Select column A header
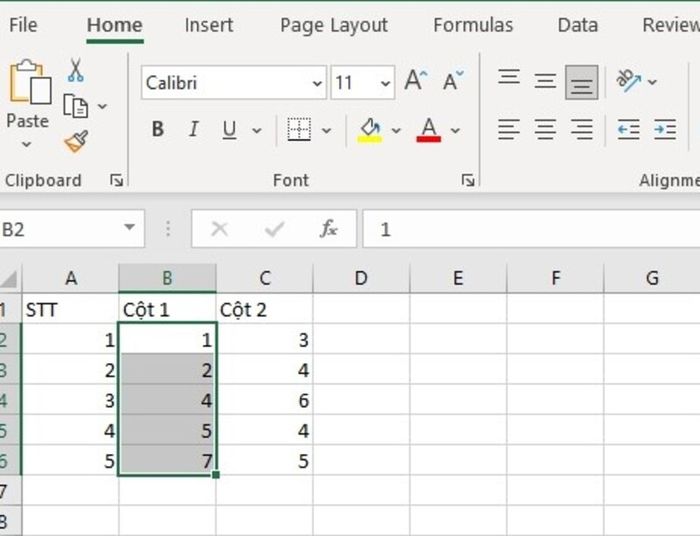 pyautogui.click(x=71, y=278)
